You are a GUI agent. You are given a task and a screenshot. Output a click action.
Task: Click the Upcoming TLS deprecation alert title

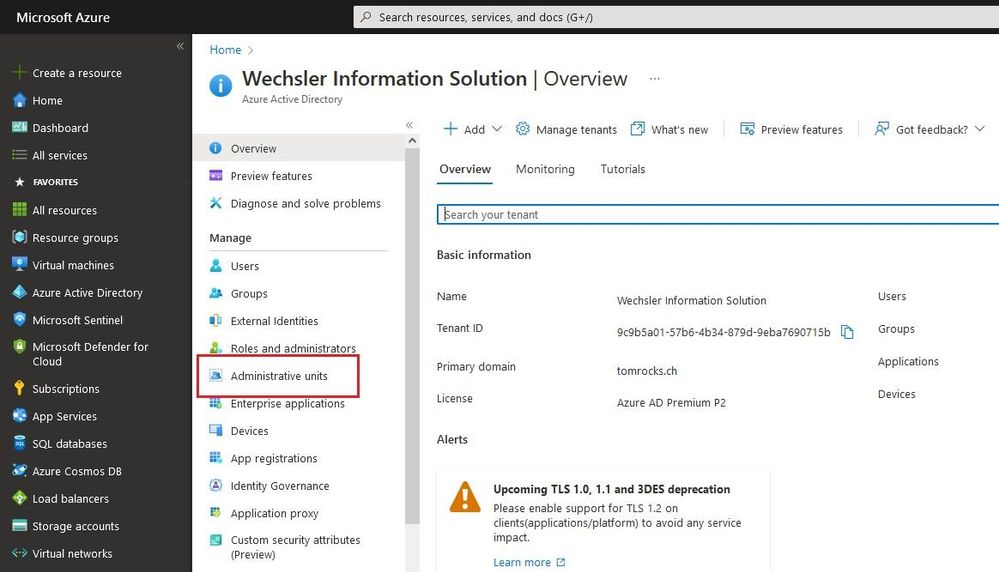click(x=612, y=489)
